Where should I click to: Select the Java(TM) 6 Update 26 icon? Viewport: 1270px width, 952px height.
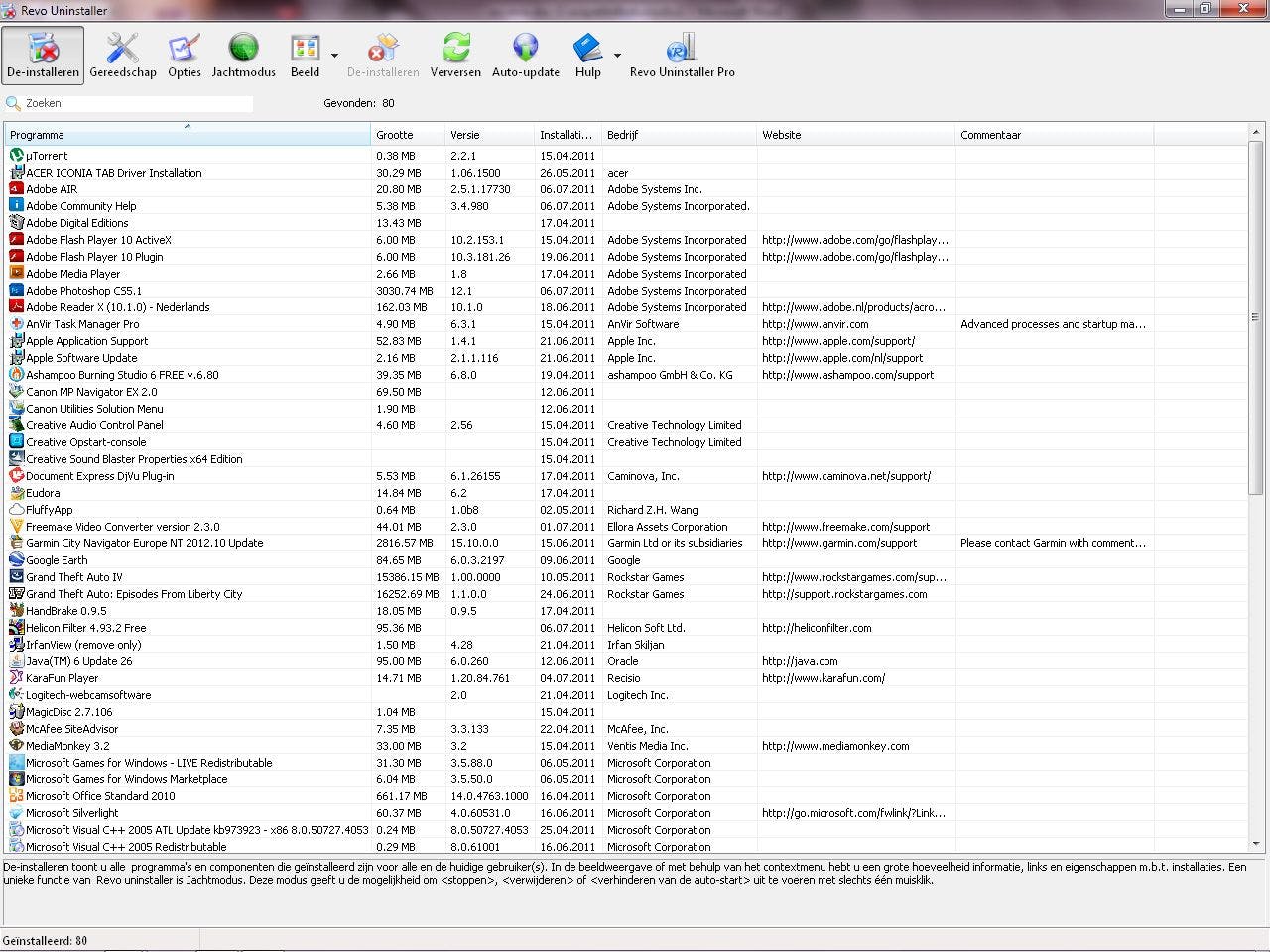(17, 661)
